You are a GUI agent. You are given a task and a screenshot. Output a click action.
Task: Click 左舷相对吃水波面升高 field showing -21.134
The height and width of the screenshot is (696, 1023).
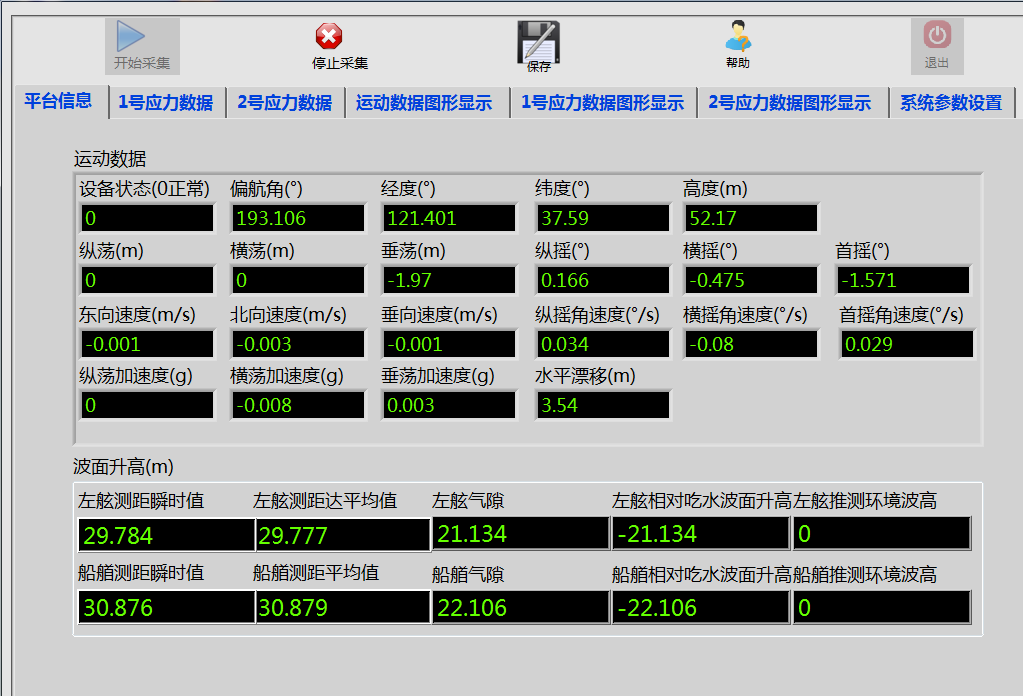[701, 534]
